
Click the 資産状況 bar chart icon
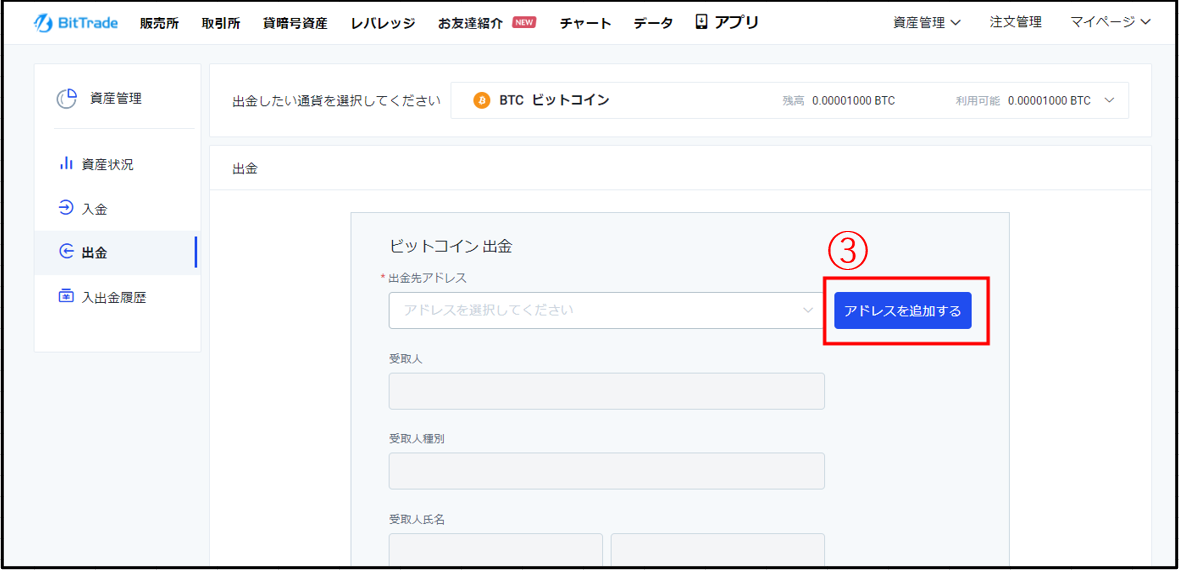point(65,164)
